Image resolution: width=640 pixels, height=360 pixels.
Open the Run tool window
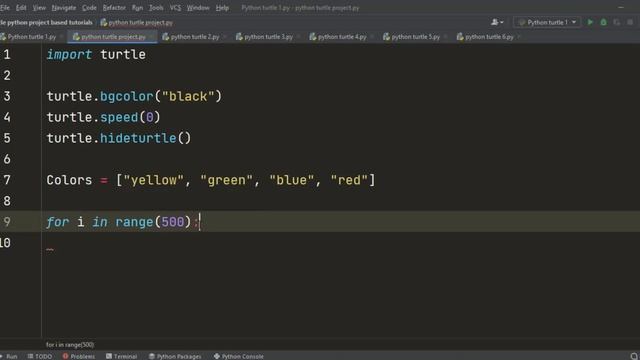tap(9, 356)
